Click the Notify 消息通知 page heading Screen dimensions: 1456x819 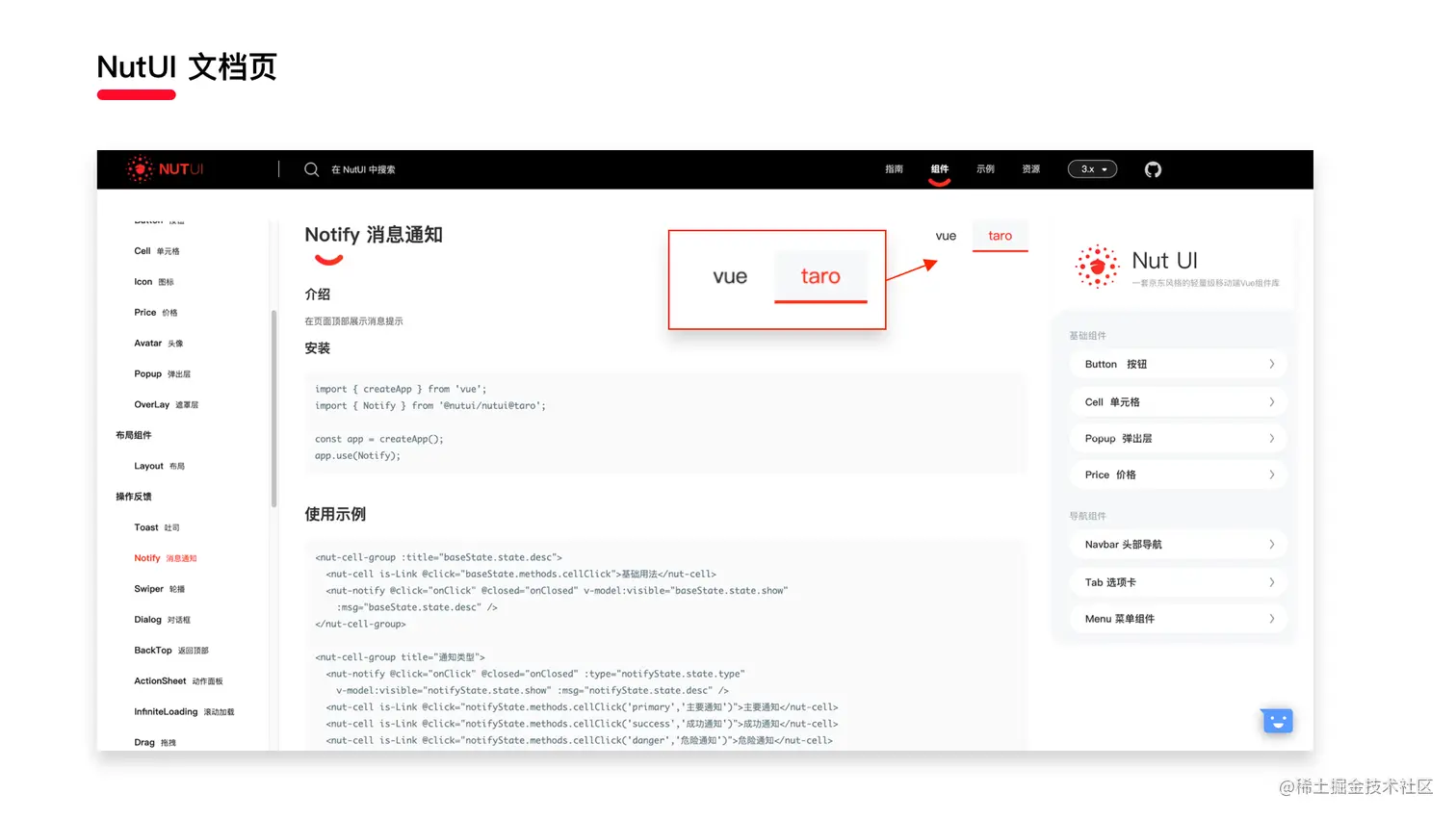point(374,235)
